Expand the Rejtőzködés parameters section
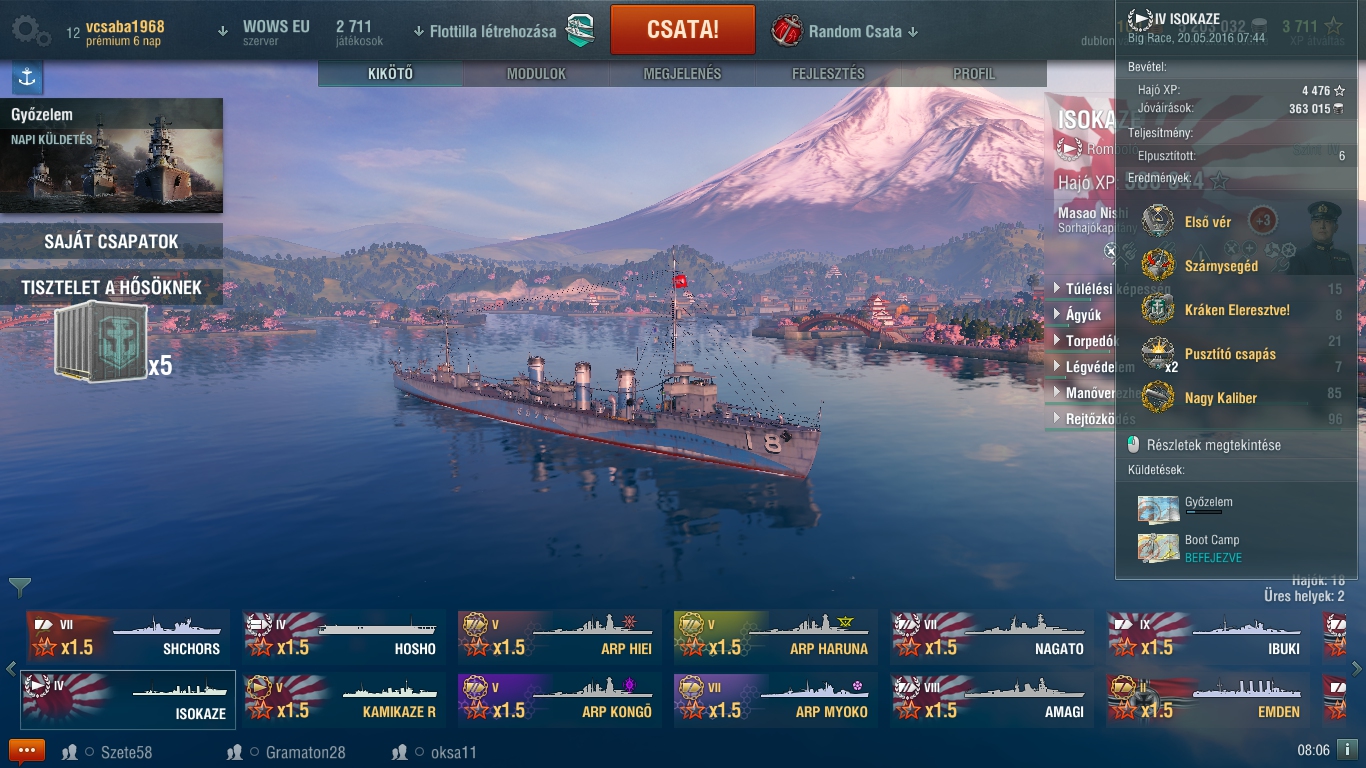This screenshot has width=1366, height=768. coord(1094,419)
